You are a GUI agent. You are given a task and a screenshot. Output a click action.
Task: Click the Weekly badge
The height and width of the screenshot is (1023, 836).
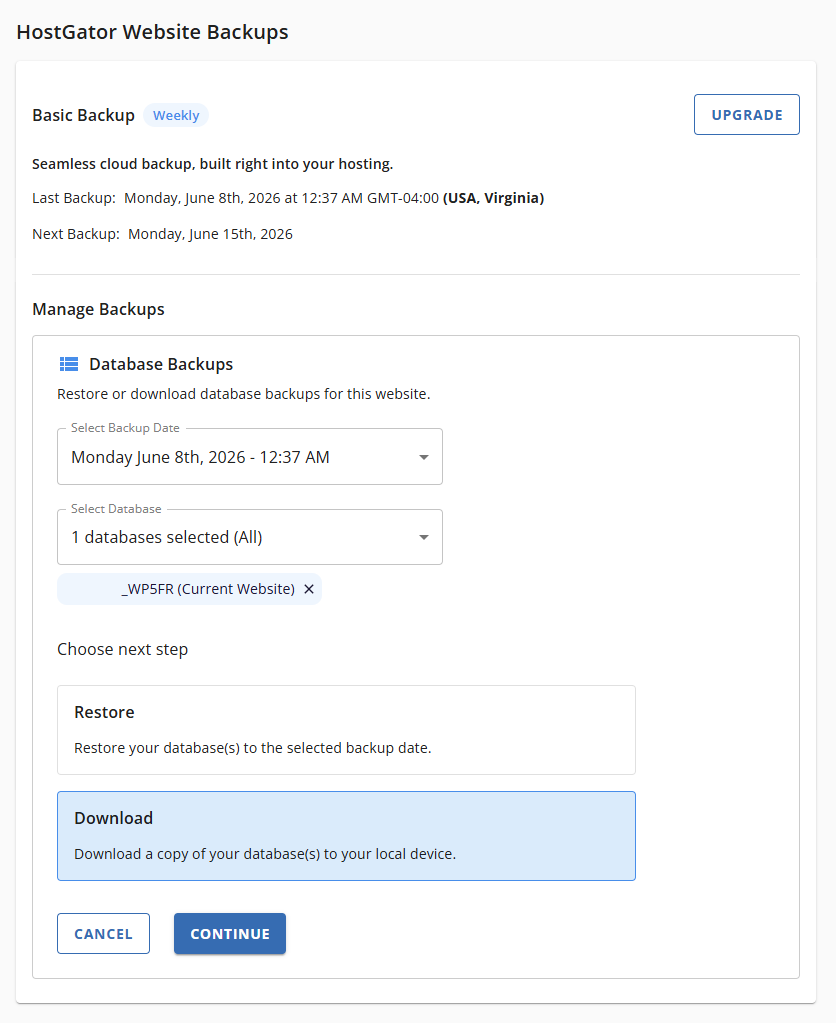(x=176, y=115)
